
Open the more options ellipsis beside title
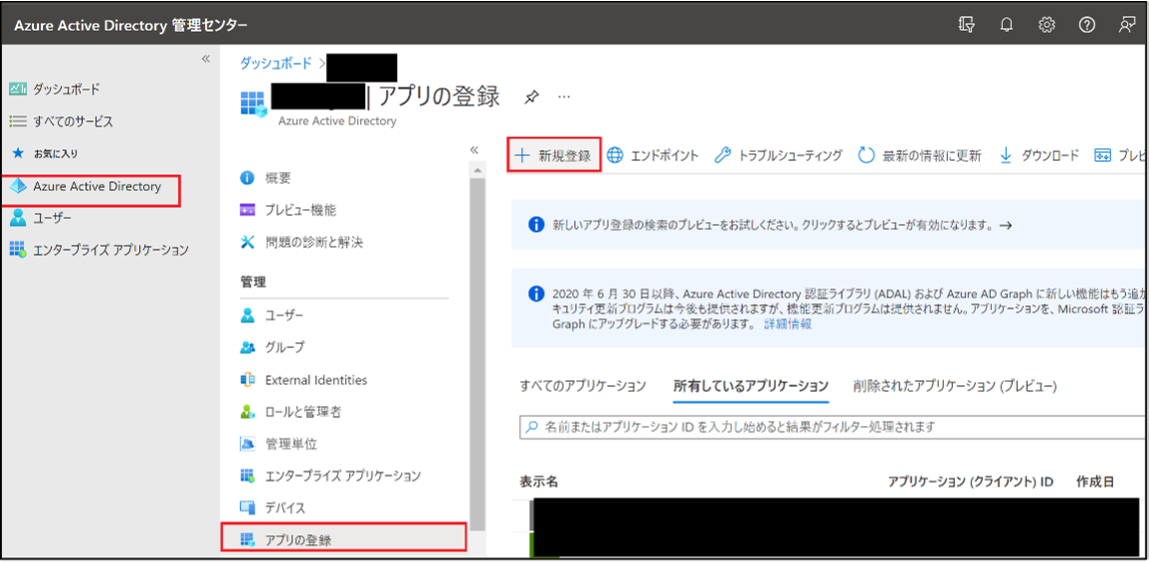(564, 97)
